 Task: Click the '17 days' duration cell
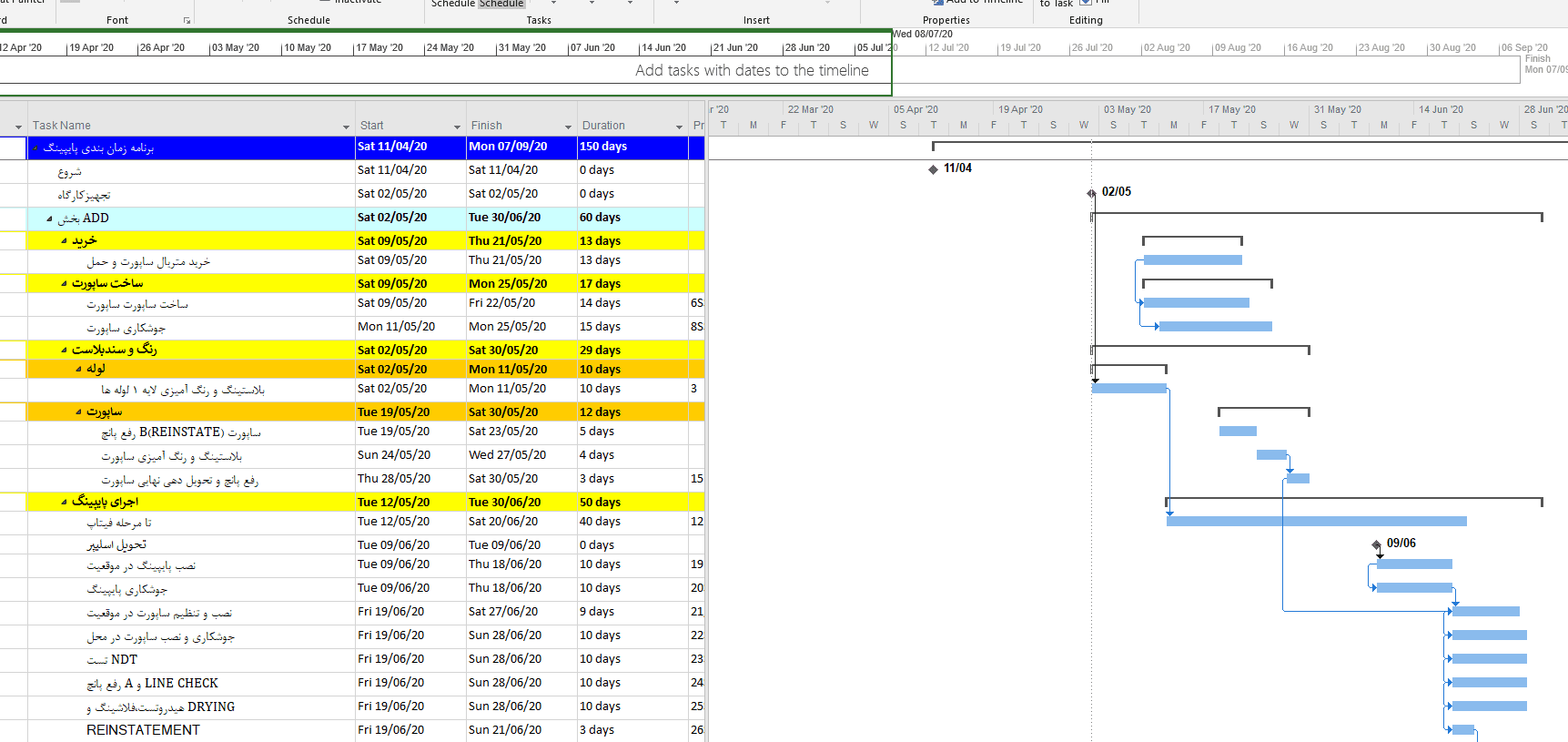pyautogui.click(x=632, y=284)
